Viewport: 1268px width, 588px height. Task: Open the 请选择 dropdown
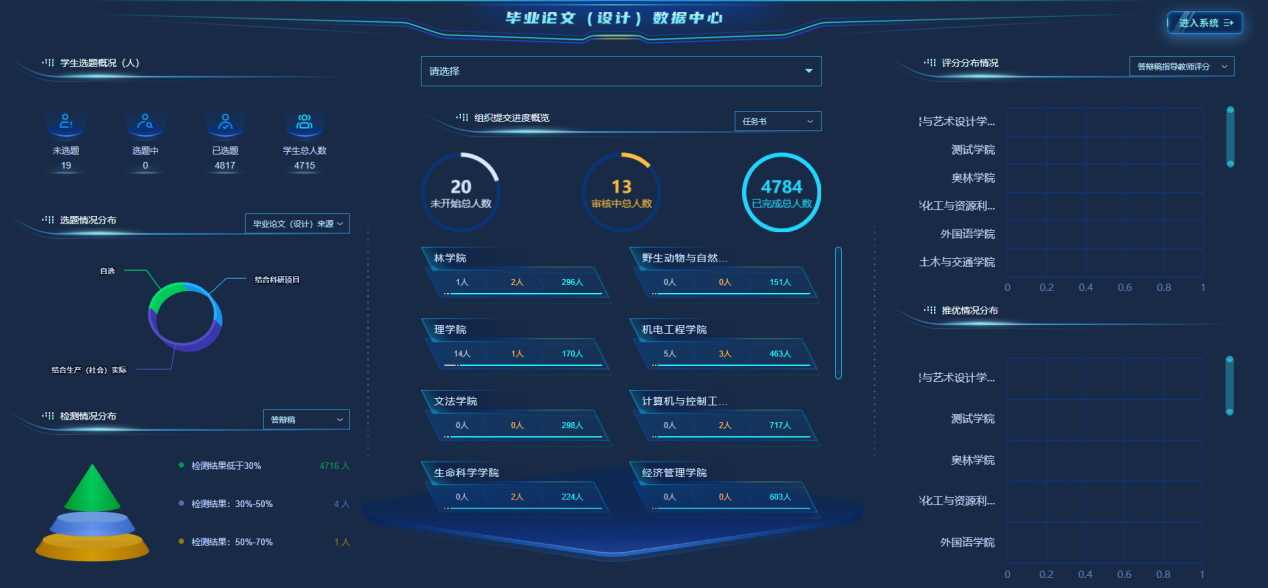[620, 71]
